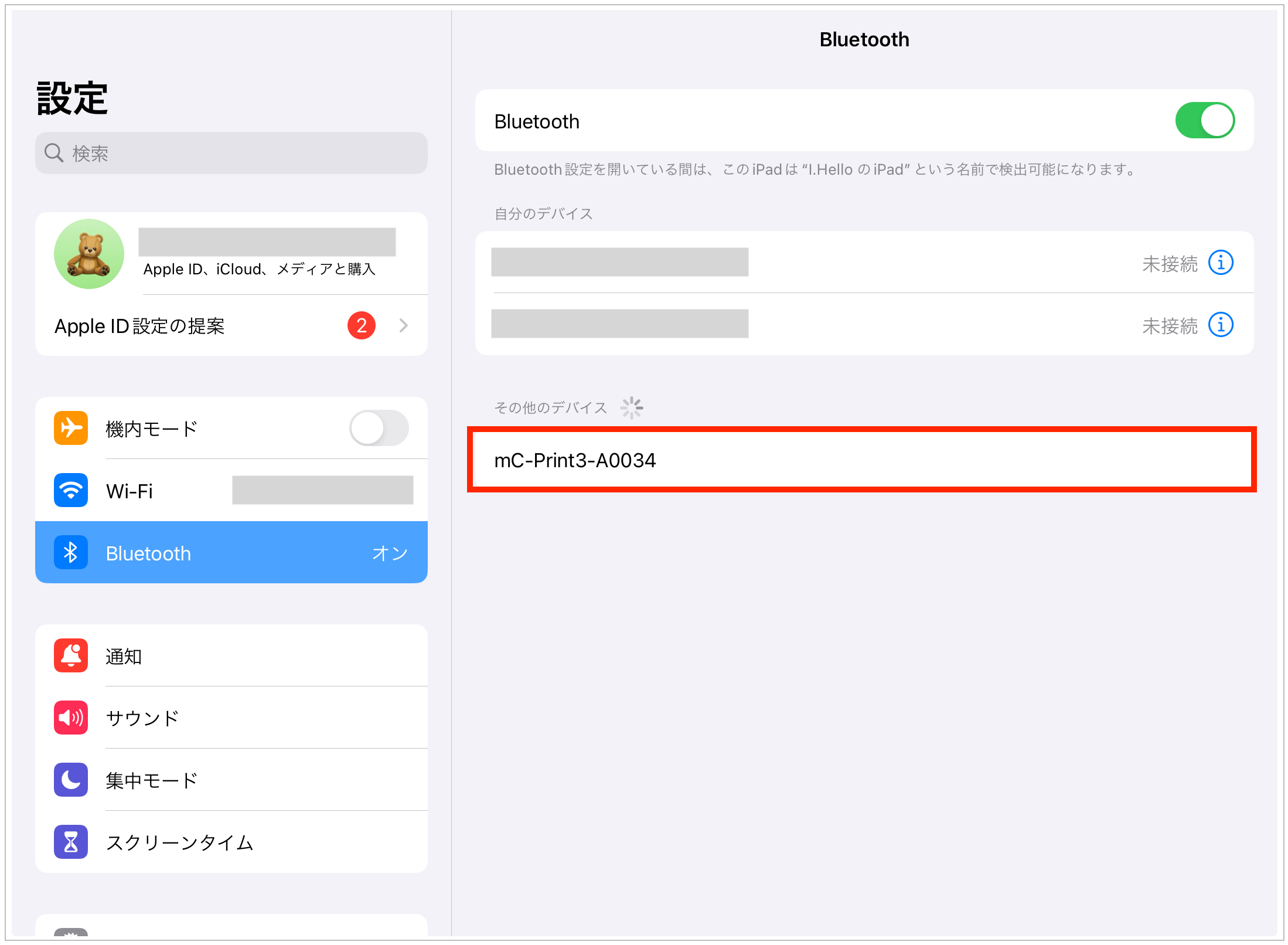Open Apple ID設定の提案 row

coord(231,325)
